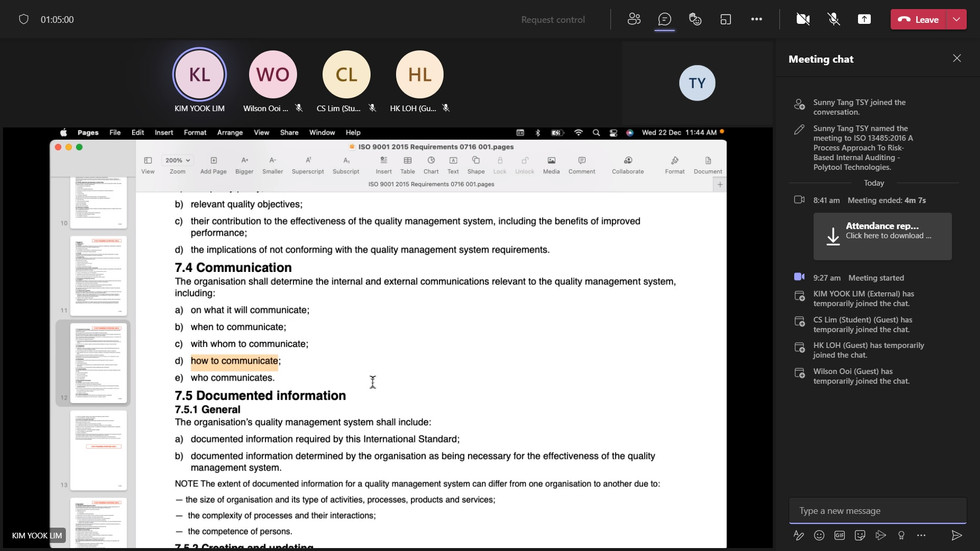
Task: Click the Table toolbar icon
Action: pyautogui.click(x=408, y=165)
